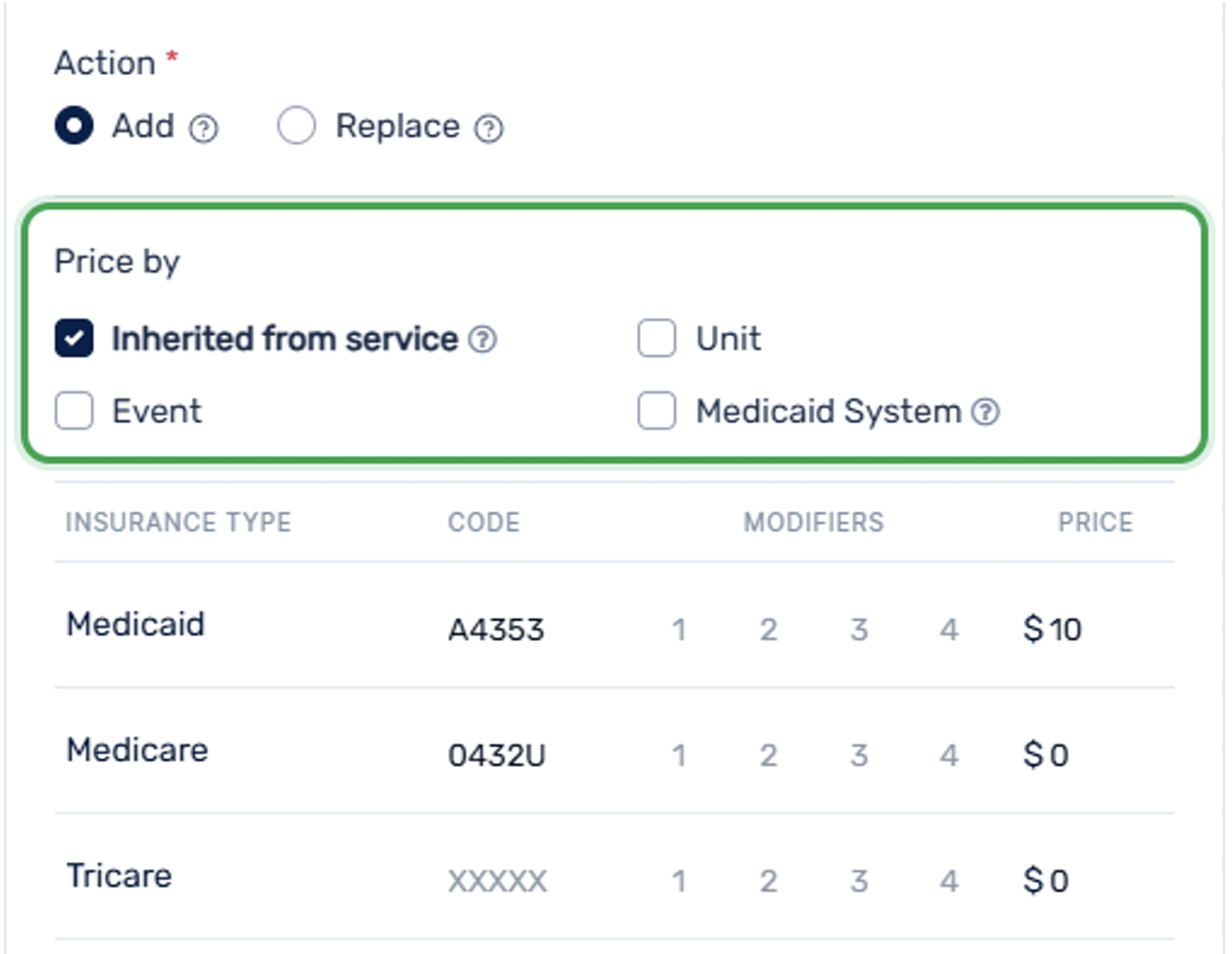Click the Tricare insurance type label
The height and width of the screenshot is (954, 1232).
pyautogui.click(x=119, y=875)
